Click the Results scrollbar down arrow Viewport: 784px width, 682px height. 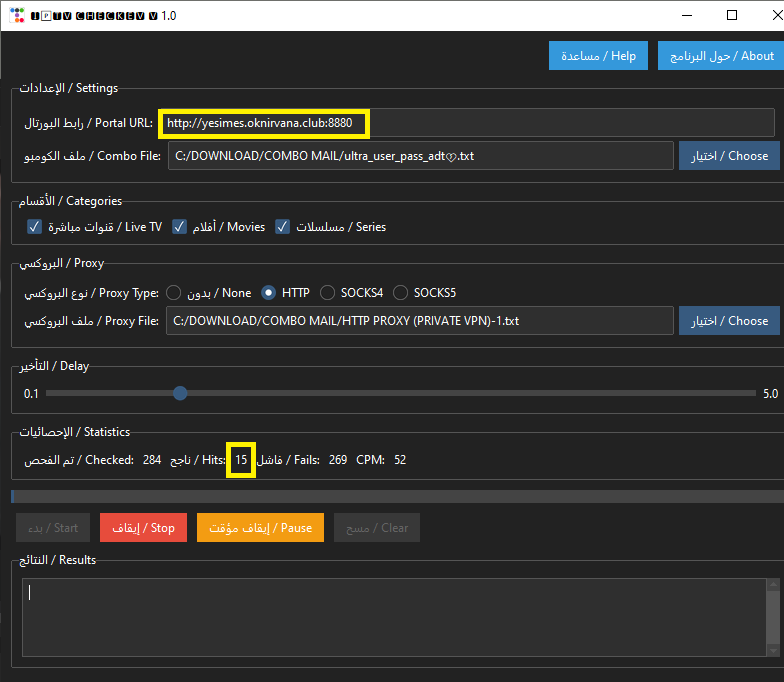click(x=774, y=650)
